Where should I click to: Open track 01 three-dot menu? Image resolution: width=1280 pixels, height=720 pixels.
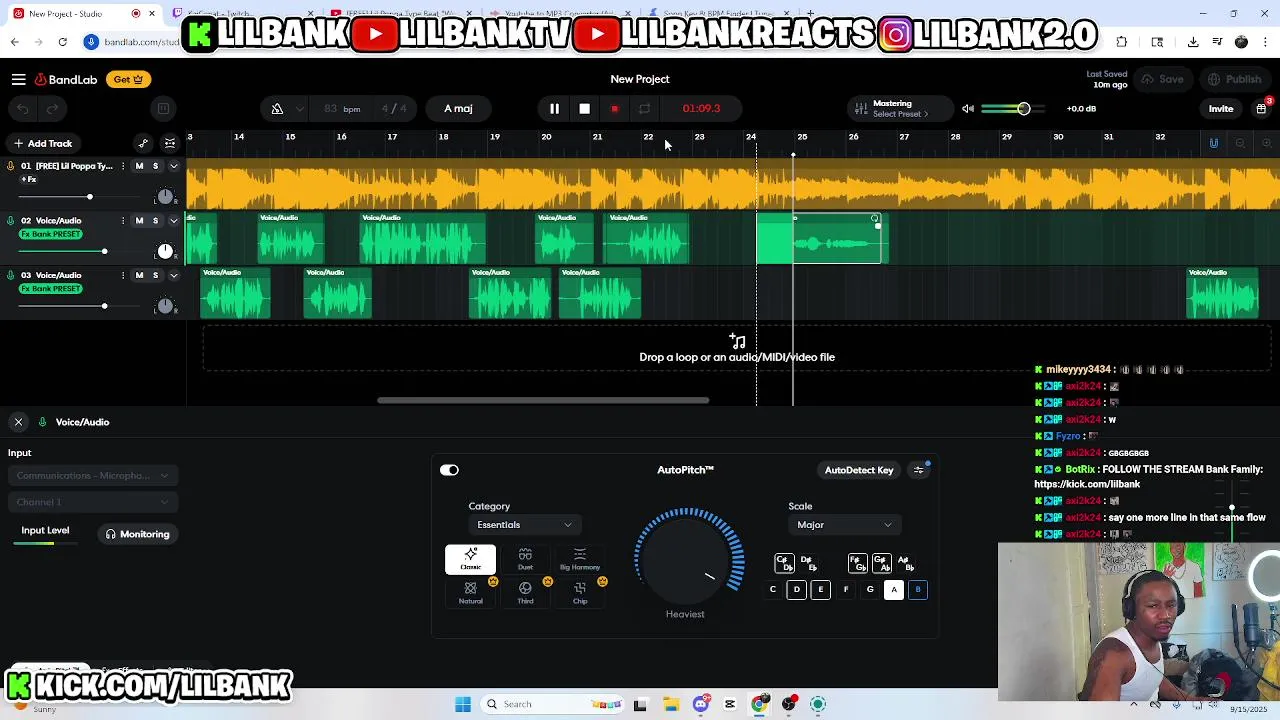123,166
